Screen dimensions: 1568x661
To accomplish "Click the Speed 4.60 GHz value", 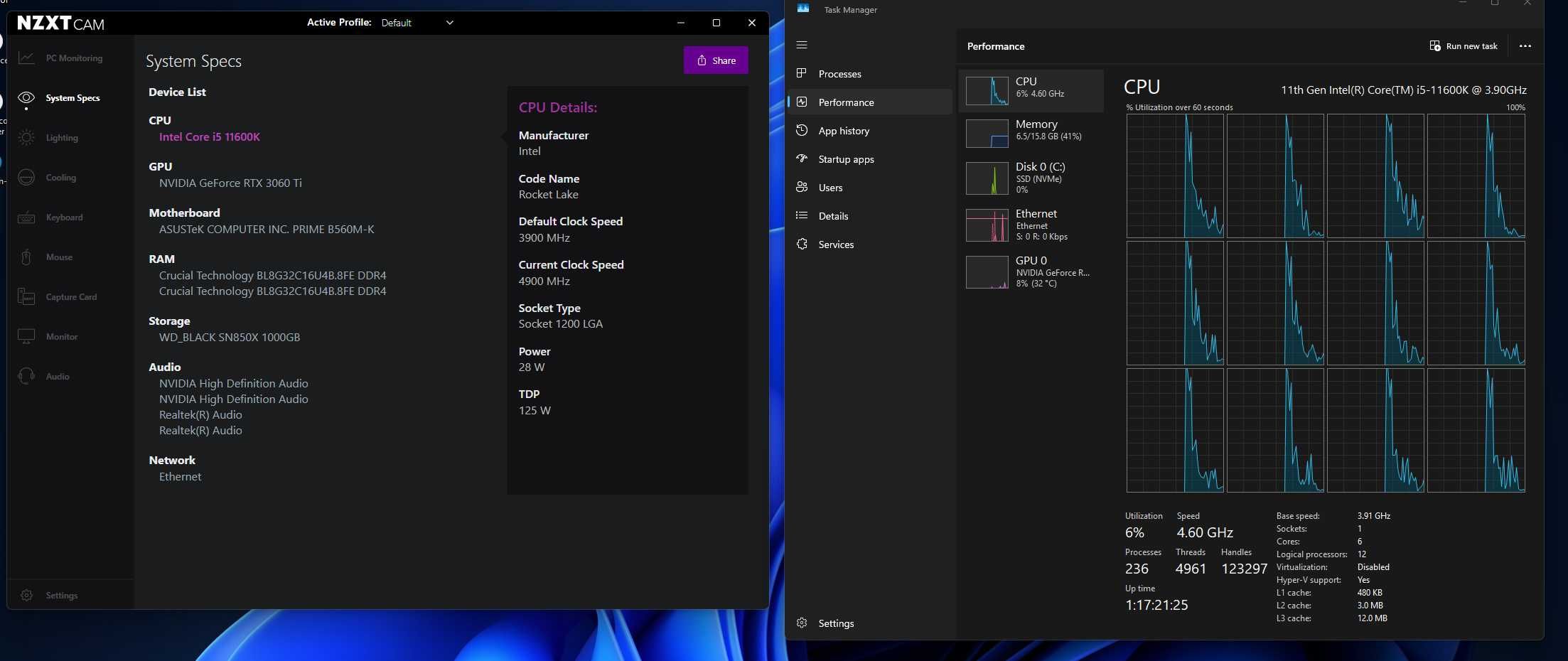I will click(x=1205, y=532).
